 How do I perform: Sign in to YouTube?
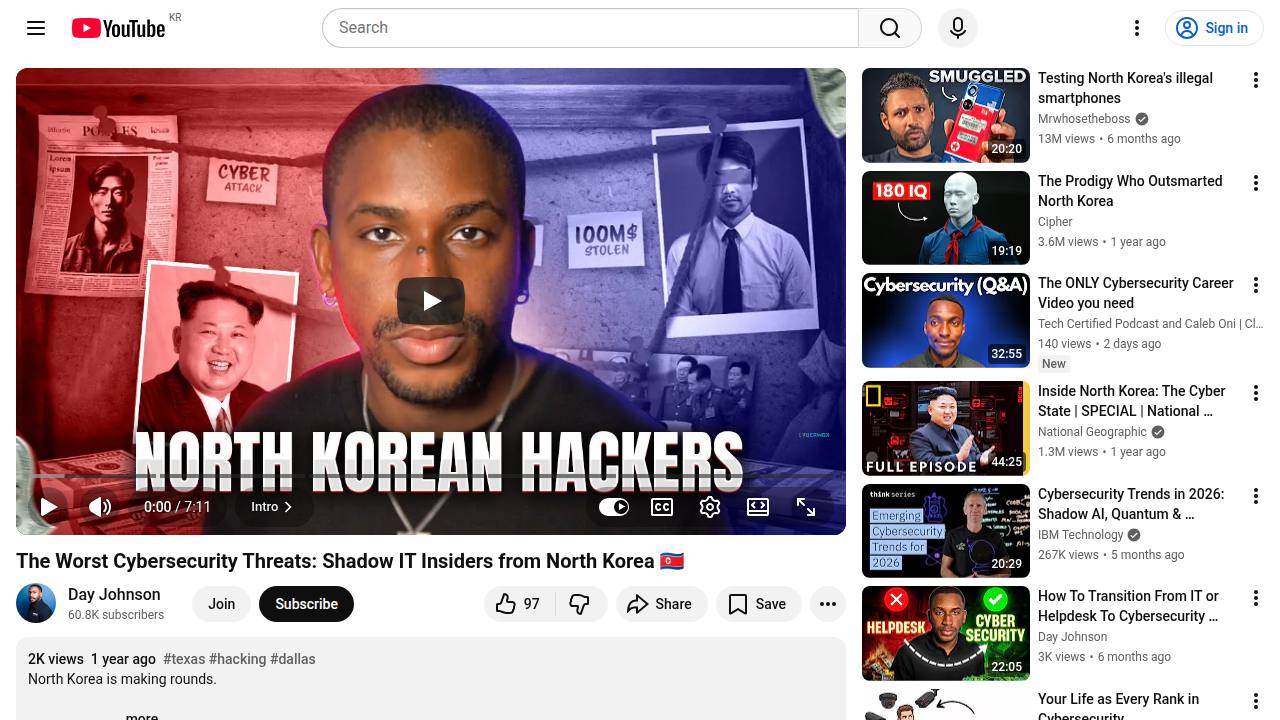(x=1214, y=28)
